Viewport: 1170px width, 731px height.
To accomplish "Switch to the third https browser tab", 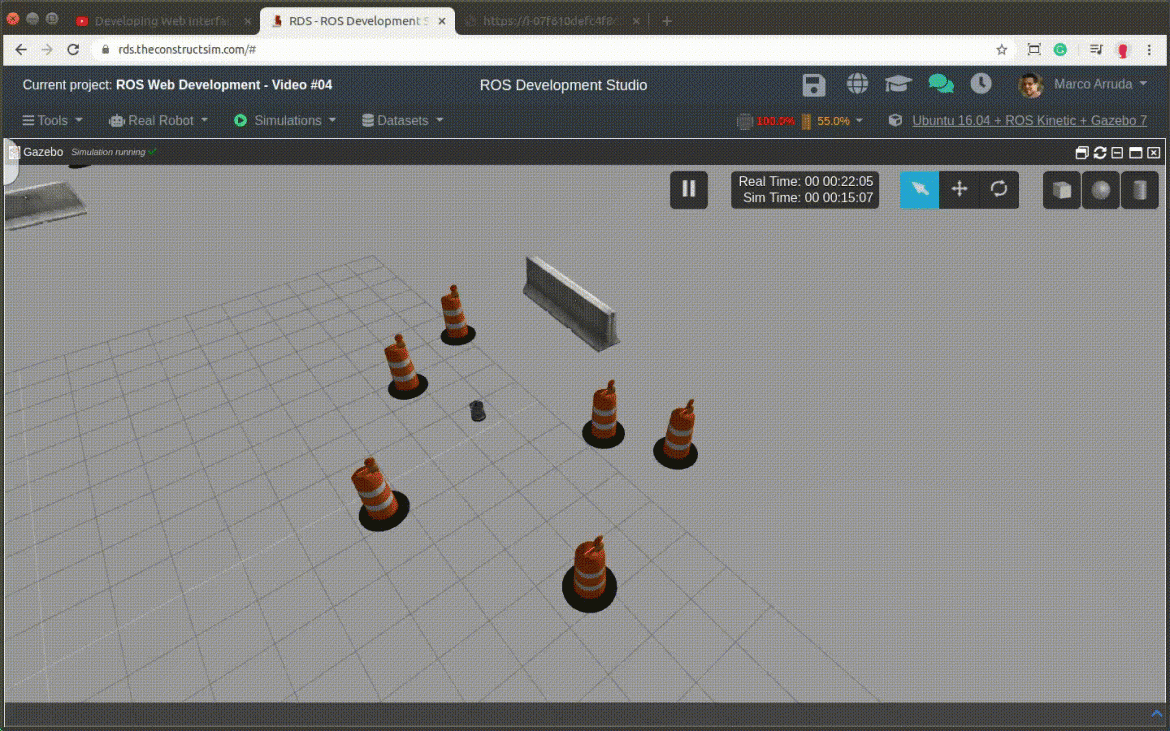I will (551, 21).
